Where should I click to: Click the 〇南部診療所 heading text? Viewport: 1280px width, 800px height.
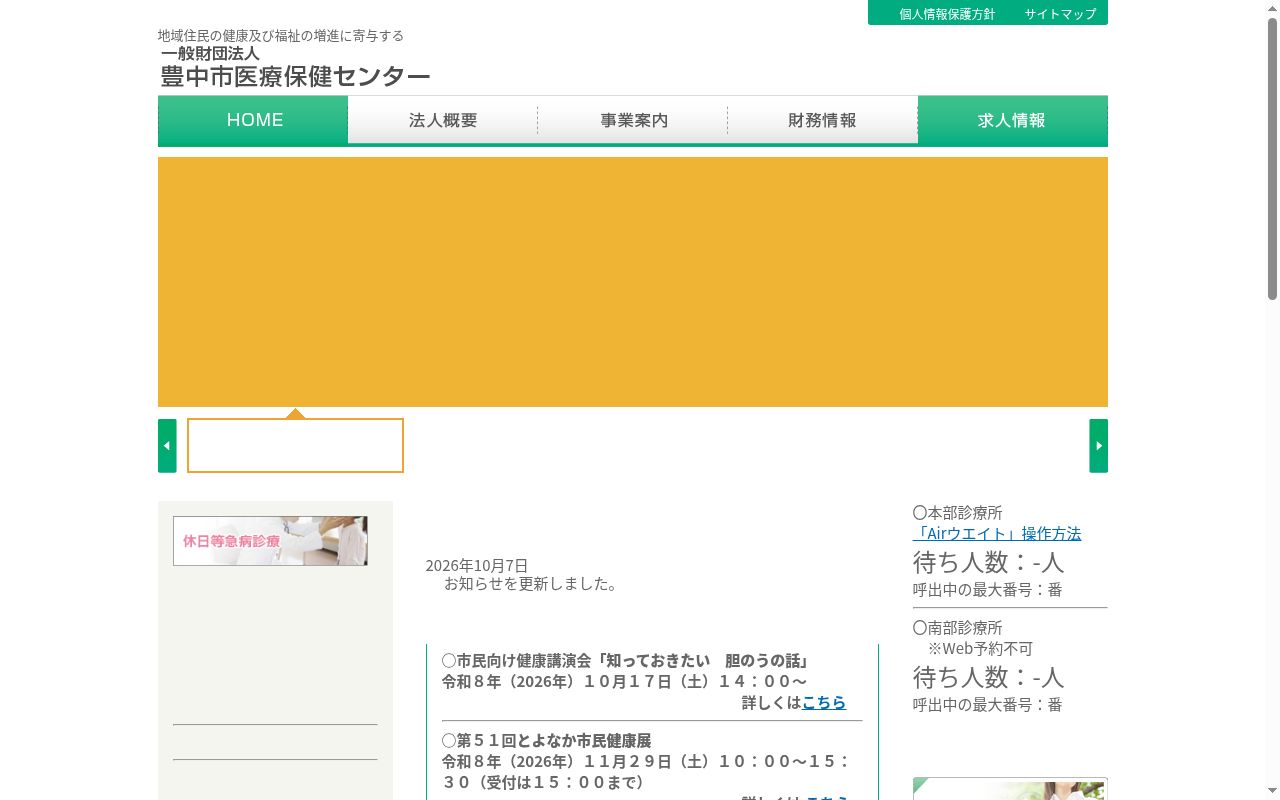[957, 627]
